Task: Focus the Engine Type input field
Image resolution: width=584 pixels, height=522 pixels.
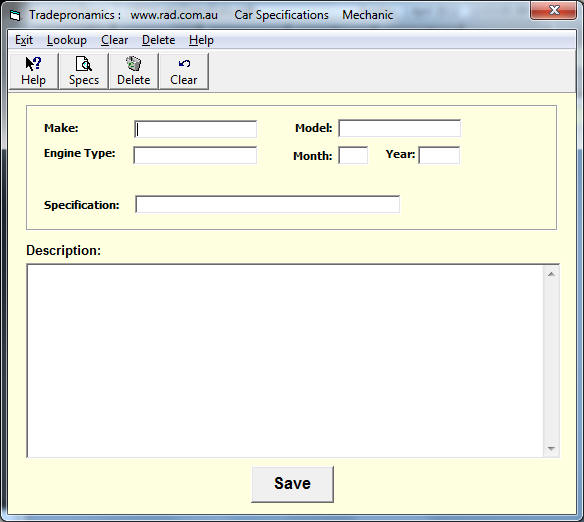Action: (195, 155)
